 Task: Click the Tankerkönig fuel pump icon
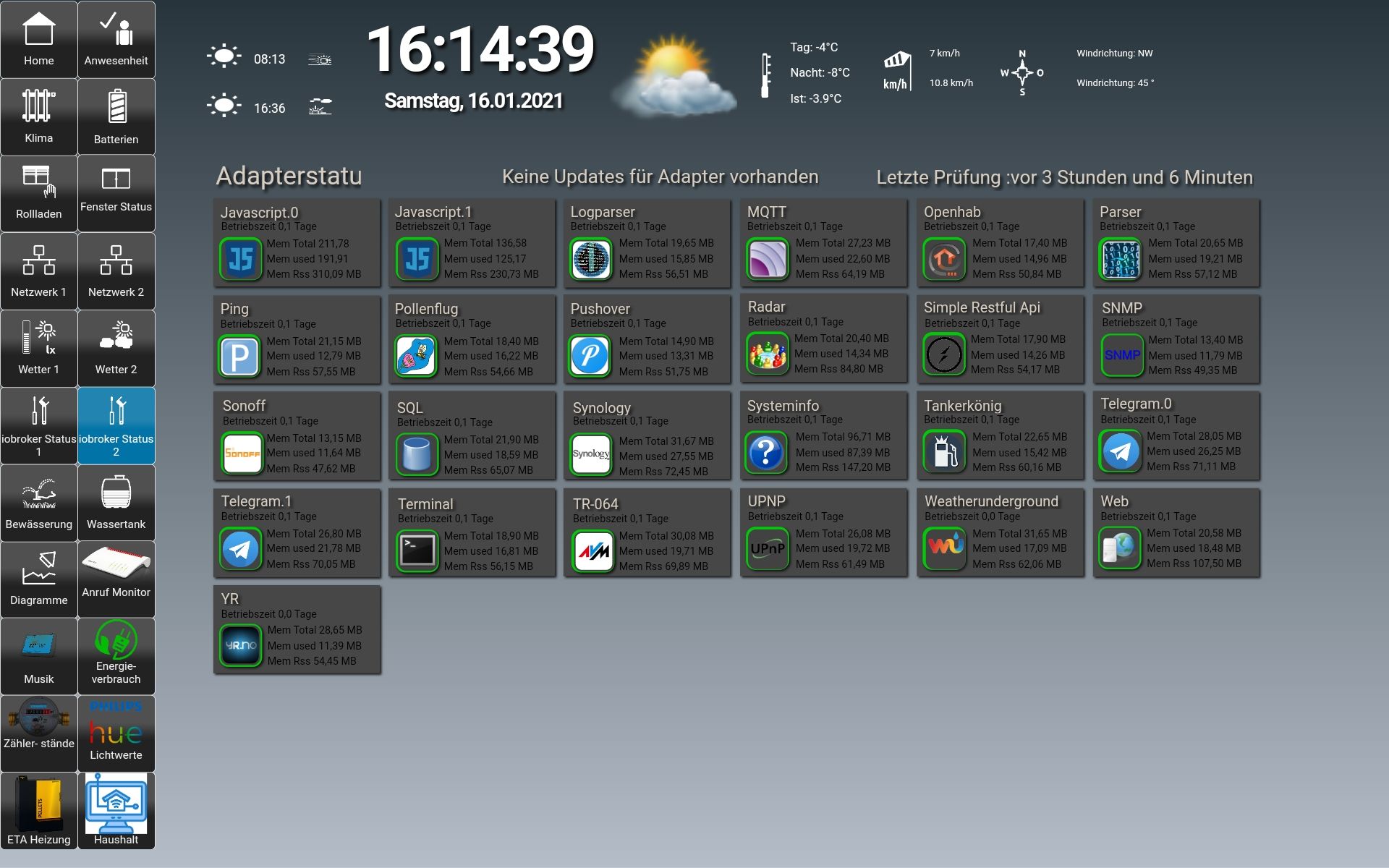tap(944, 452)
